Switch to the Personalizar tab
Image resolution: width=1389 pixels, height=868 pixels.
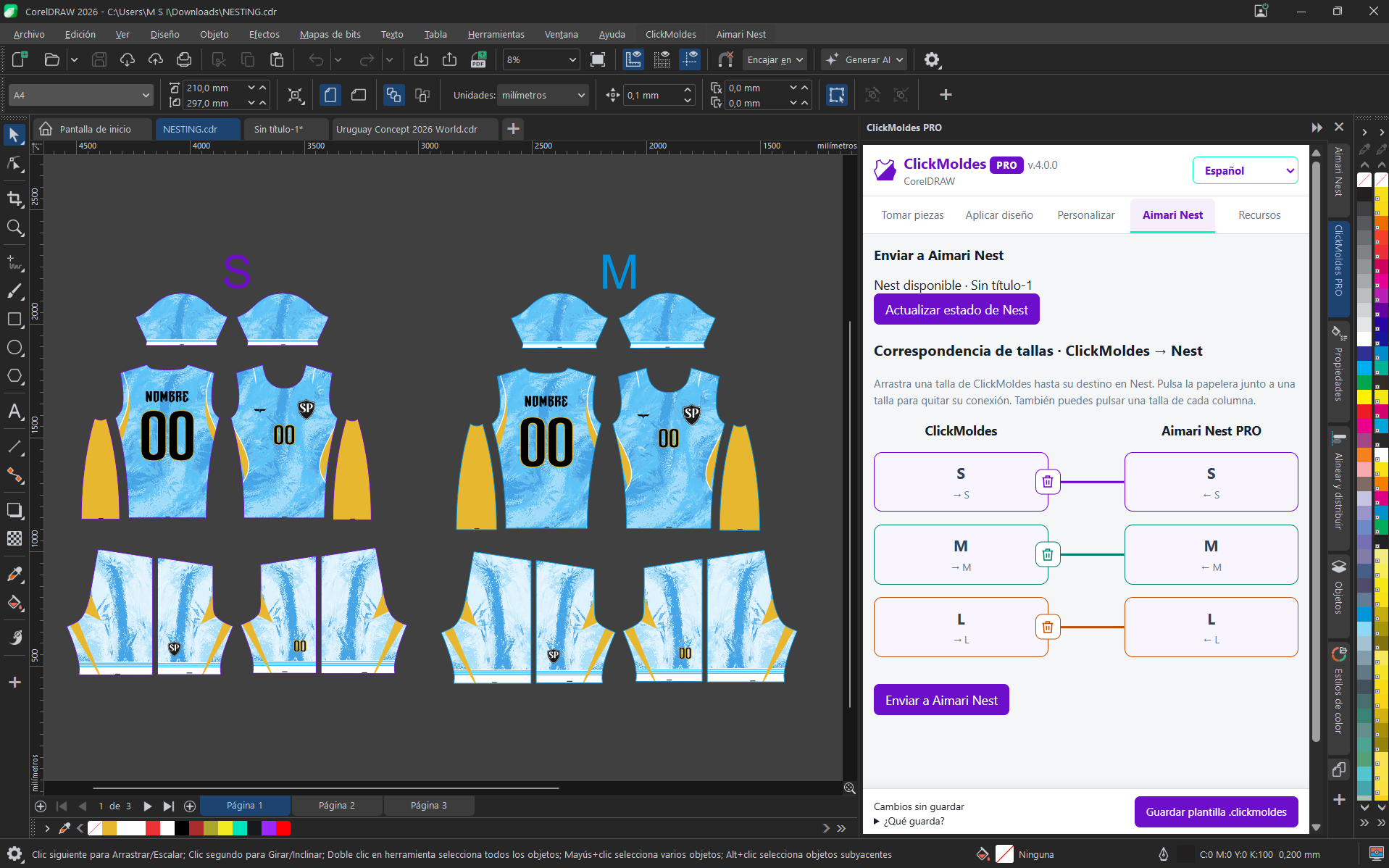click(1085, 215)
